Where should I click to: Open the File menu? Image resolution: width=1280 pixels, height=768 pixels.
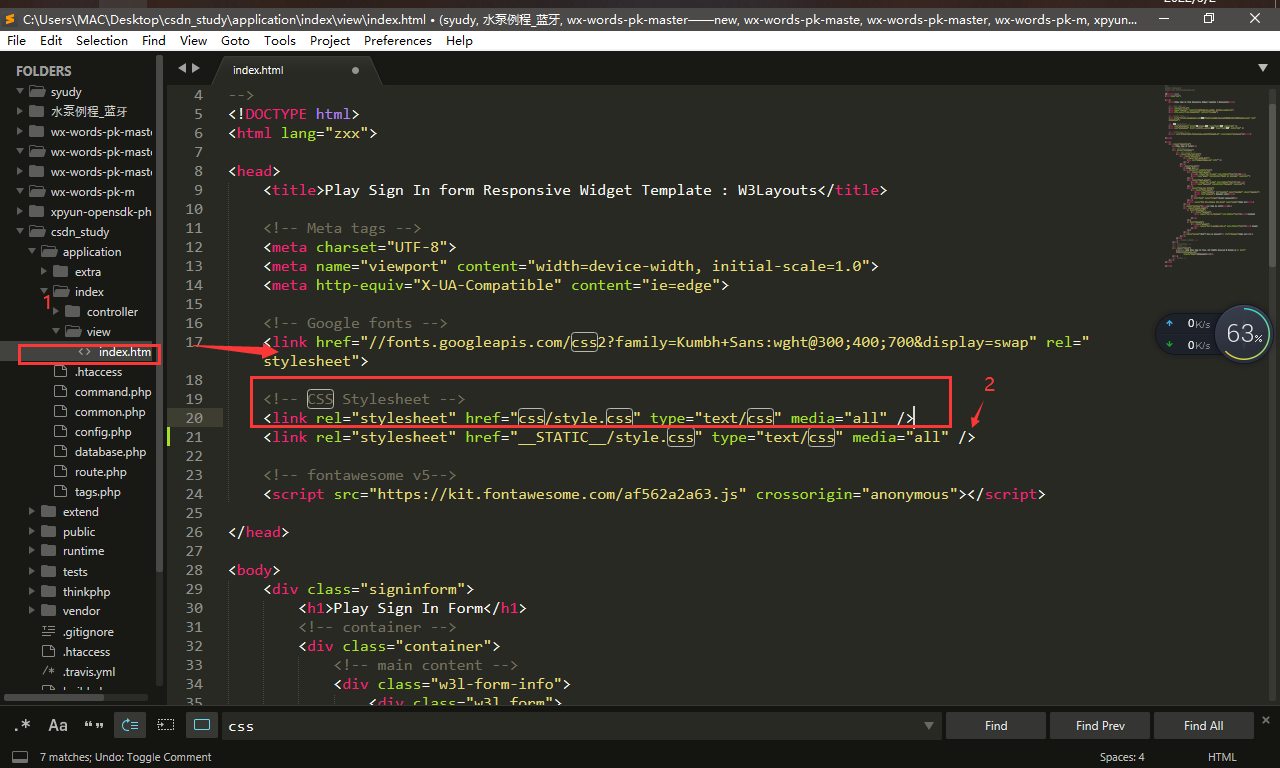coord(16,40)
